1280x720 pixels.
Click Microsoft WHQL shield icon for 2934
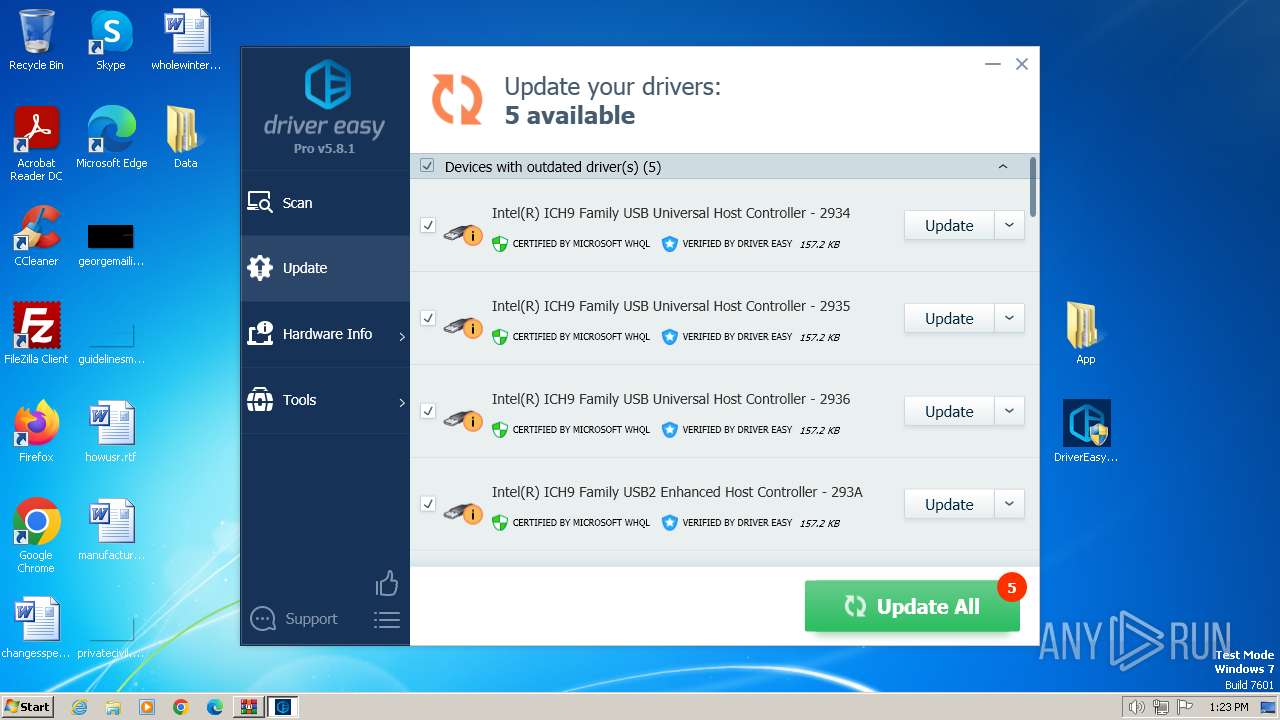pos(500,244)
